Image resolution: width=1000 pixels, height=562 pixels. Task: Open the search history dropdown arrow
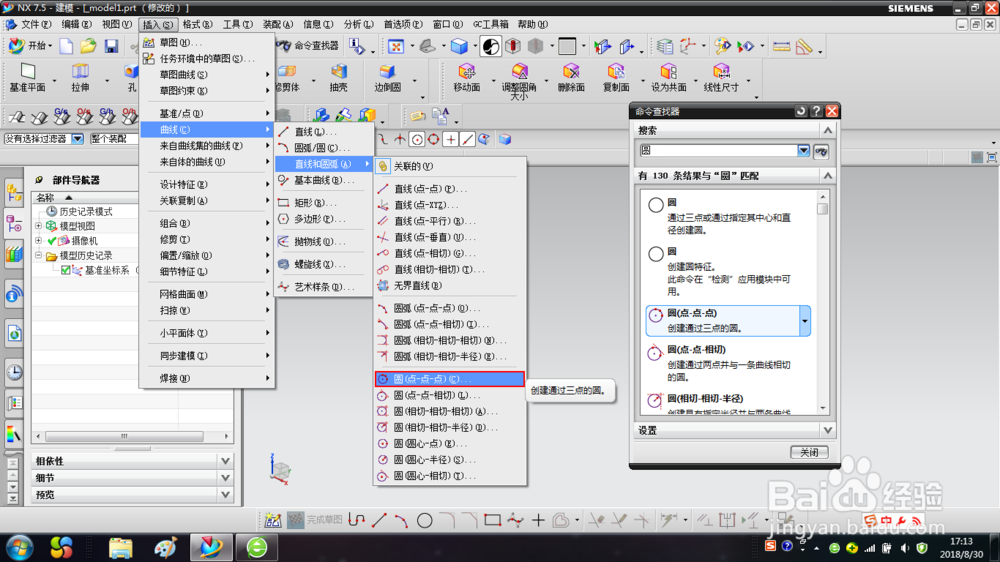[803, 151]
